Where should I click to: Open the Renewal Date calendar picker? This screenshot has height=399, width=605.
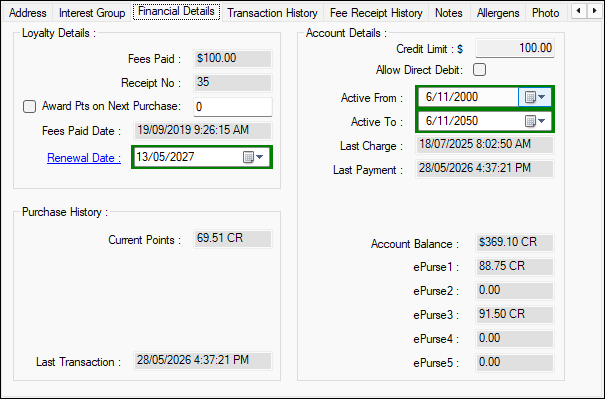coord(253,157)
